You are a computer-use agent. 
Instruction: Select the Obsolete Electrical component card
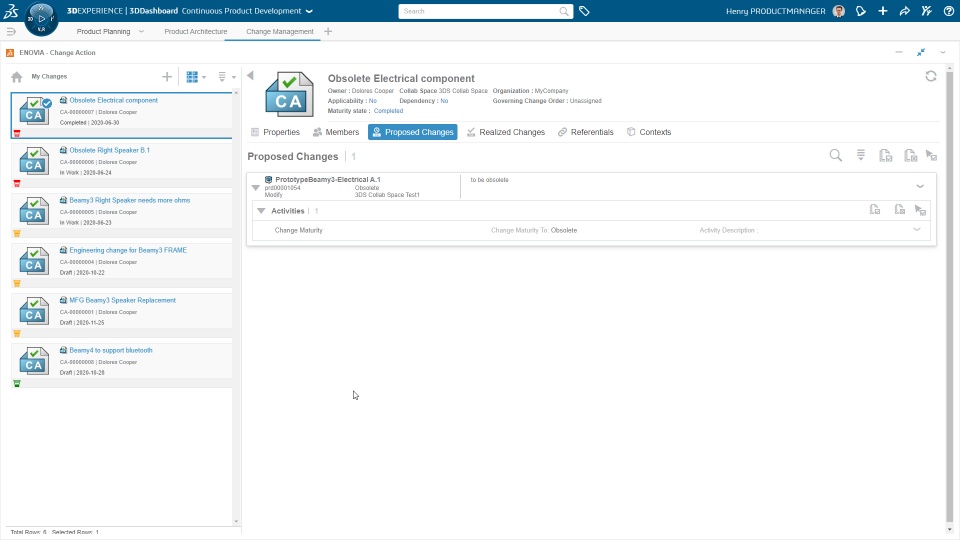coord(121,116)
